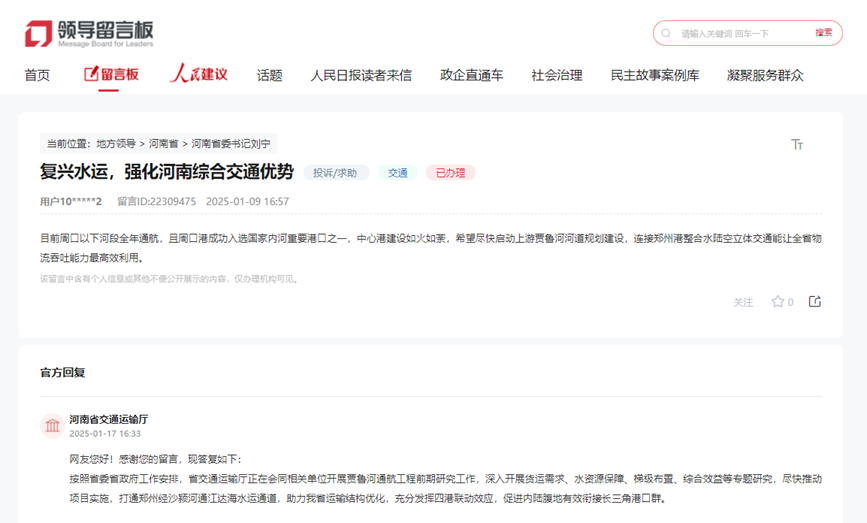867x523 pixels.
Task: Click the 搜索 search button
Action: point(823,33)
